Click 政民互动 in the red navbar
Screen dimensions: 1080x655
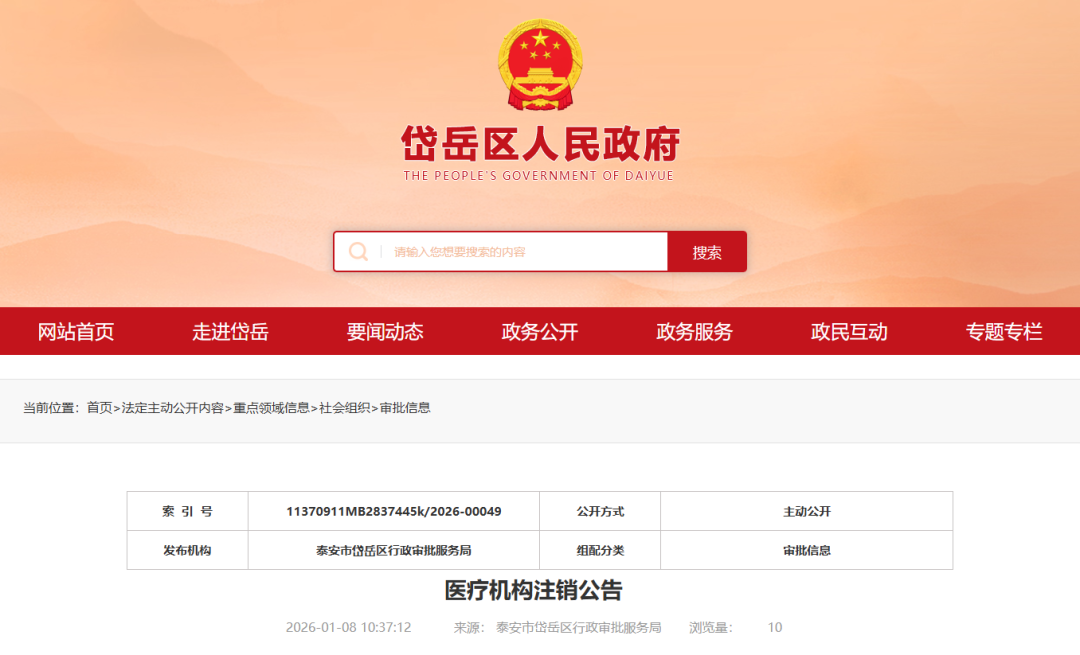pyautogui.click(x=849, y=332)
